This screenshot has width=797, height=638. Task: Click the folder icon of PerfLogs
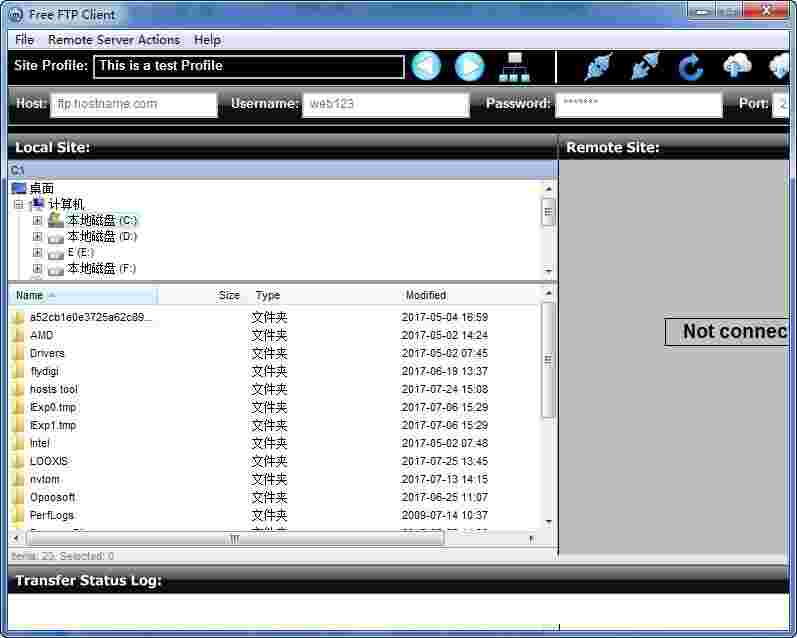click(19, 515)
